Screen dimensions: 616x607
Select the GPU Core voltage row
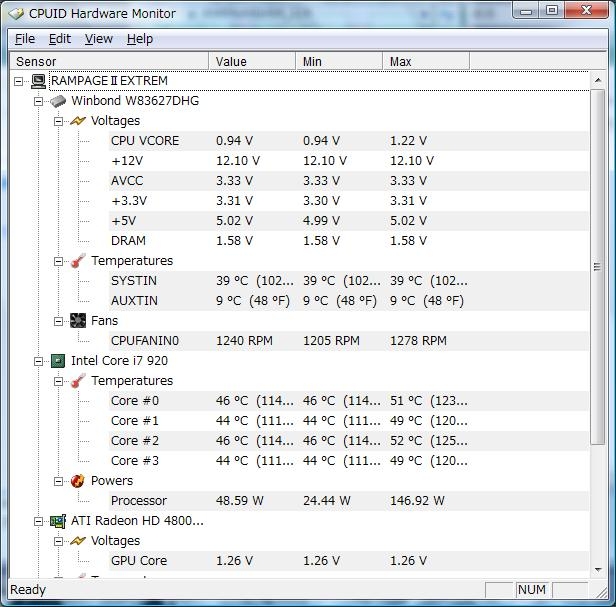(348, 561)
